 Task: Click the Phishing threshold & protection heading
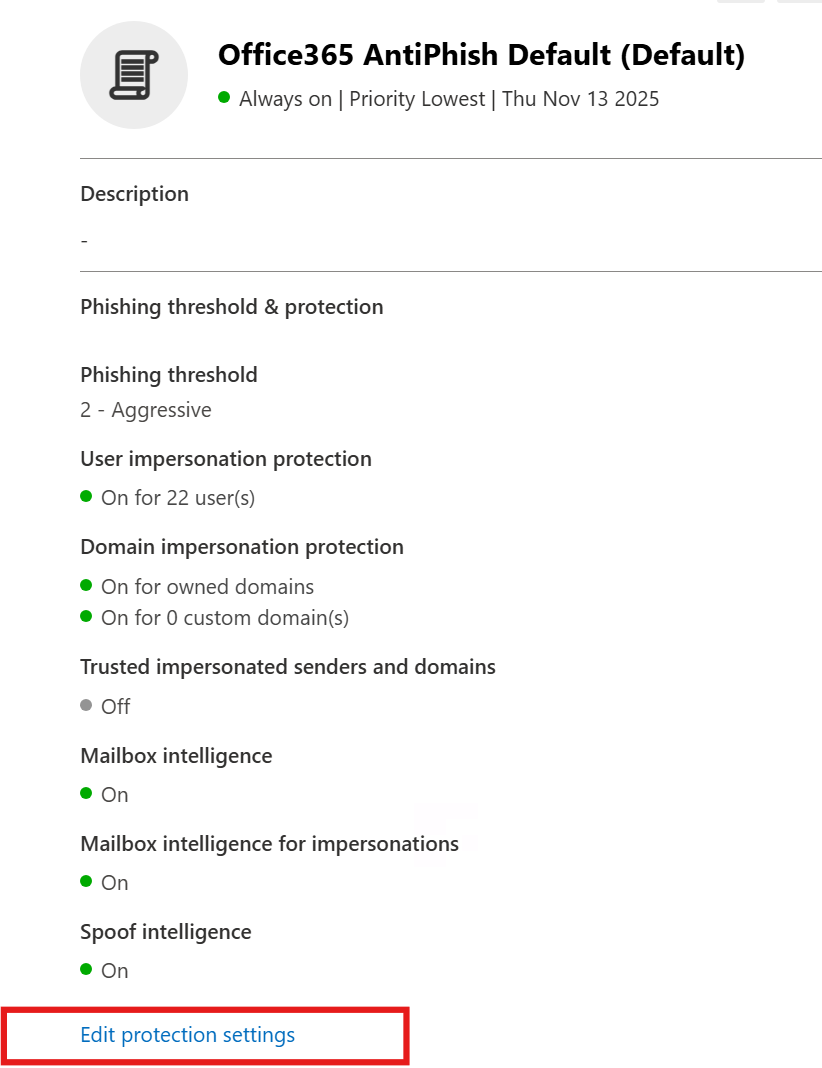pyautogui.click(x=231, y=307)
